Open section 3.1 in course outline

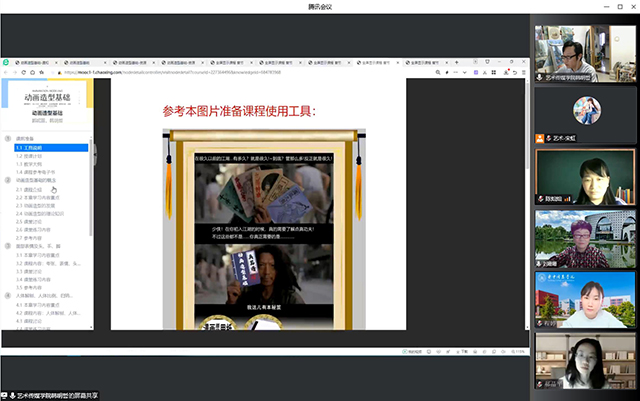point(38,255)
